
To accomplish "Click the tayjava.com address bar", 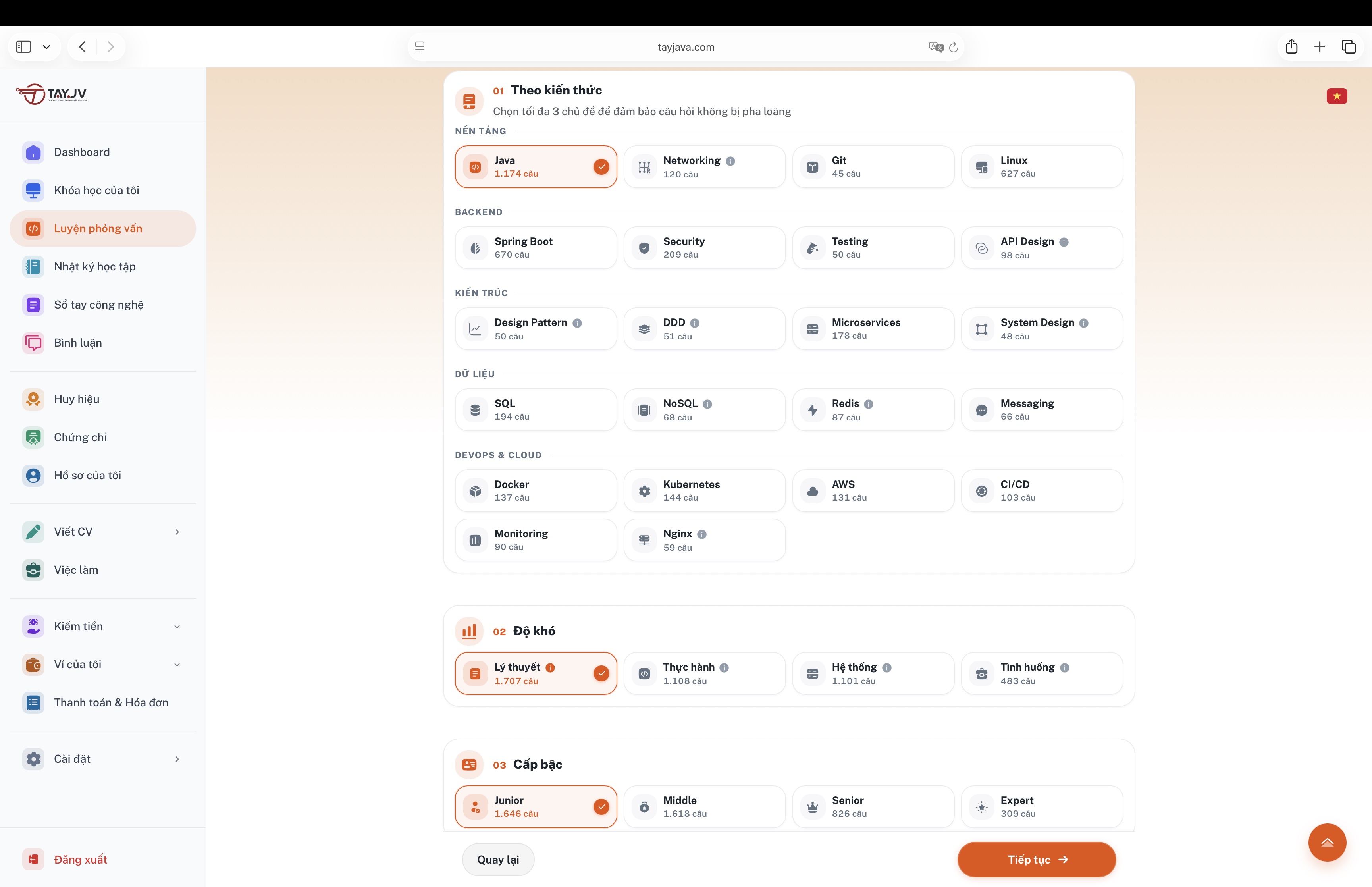I will coord(685,47).
